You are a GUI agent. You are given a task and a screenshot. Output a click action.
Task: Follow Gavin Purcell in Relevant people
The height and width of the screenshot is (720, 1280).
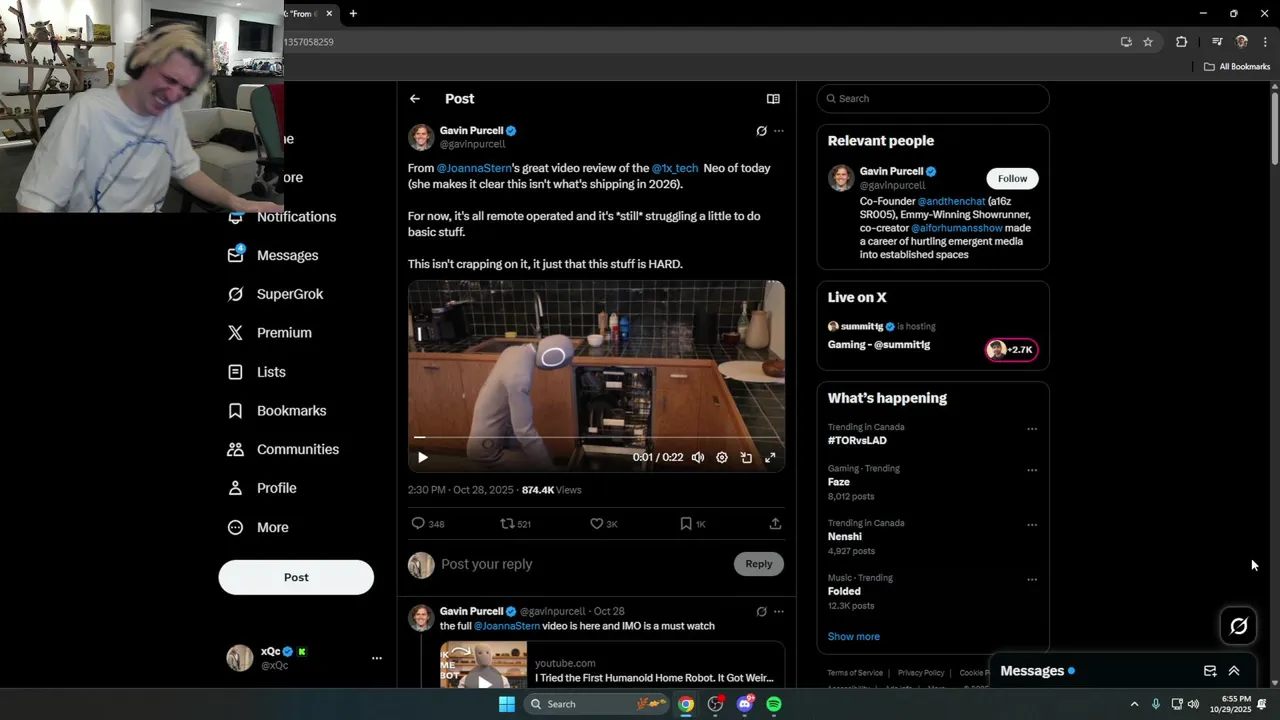click(1012, 178)
